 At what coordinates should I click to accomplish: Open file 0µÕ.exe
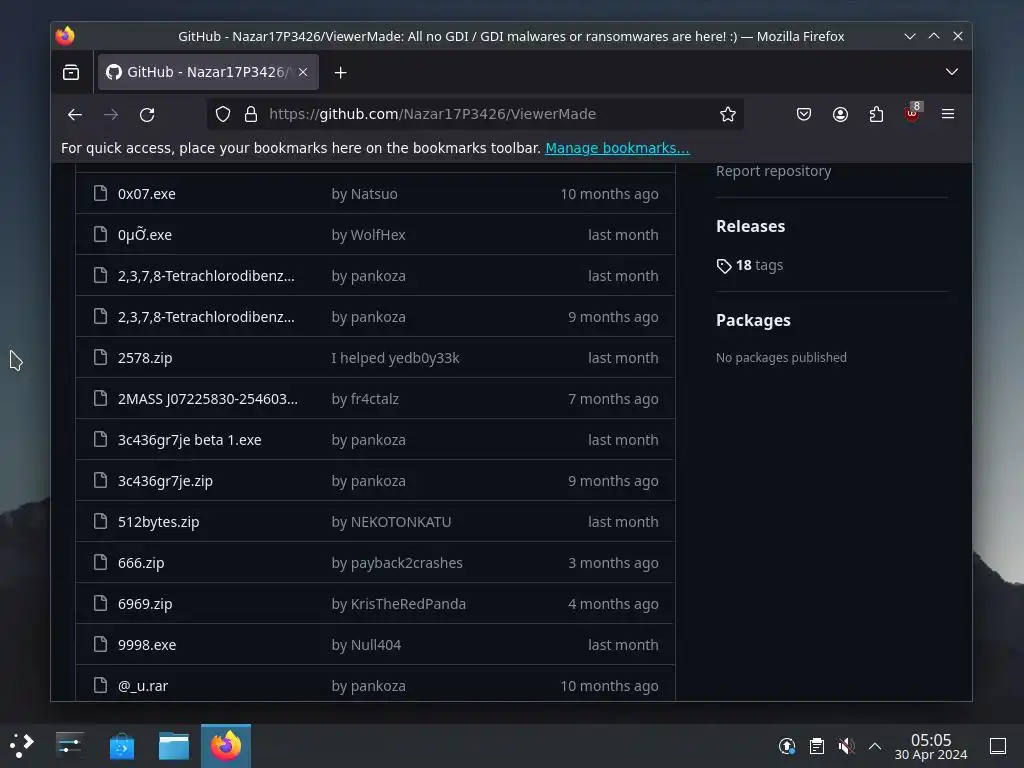tap(144, 234)
